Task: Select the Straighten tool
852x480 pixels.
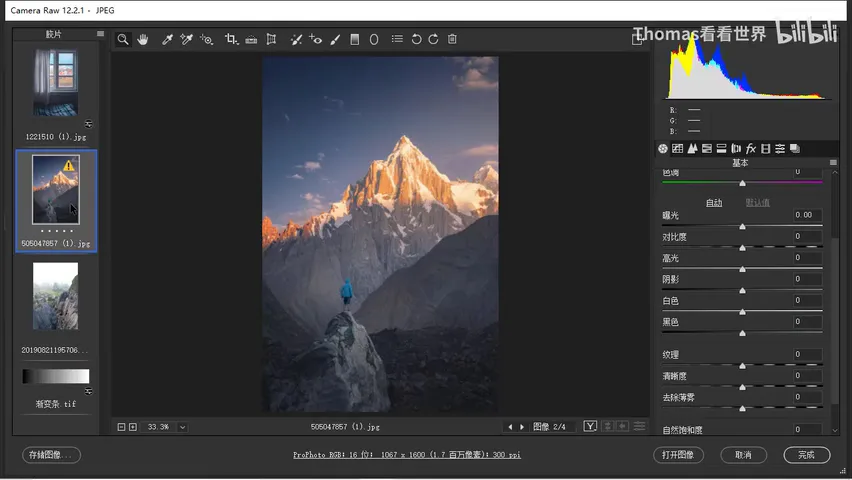Action: pyautogui.click(x=251, y=39)
